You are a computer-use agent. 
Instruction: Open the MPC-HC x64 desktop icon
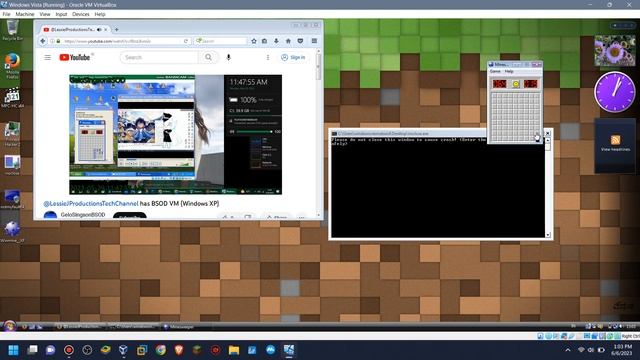point(12,98)
